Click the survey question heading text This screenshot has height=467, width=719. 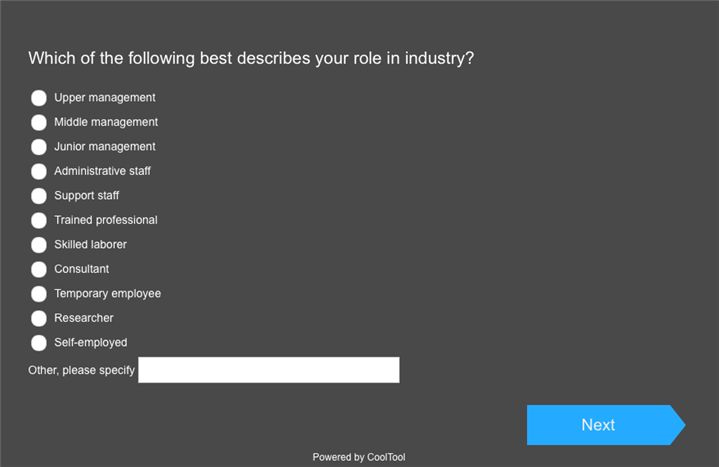click(x=251, y=58)
